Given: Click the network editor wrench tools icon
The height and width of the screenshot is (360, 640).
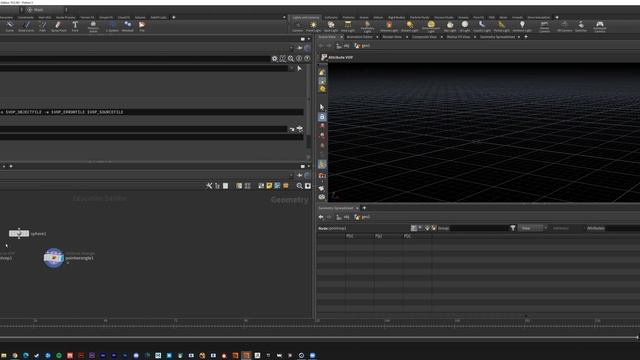Looking at the screenshot, I should [x=209, y=186].
